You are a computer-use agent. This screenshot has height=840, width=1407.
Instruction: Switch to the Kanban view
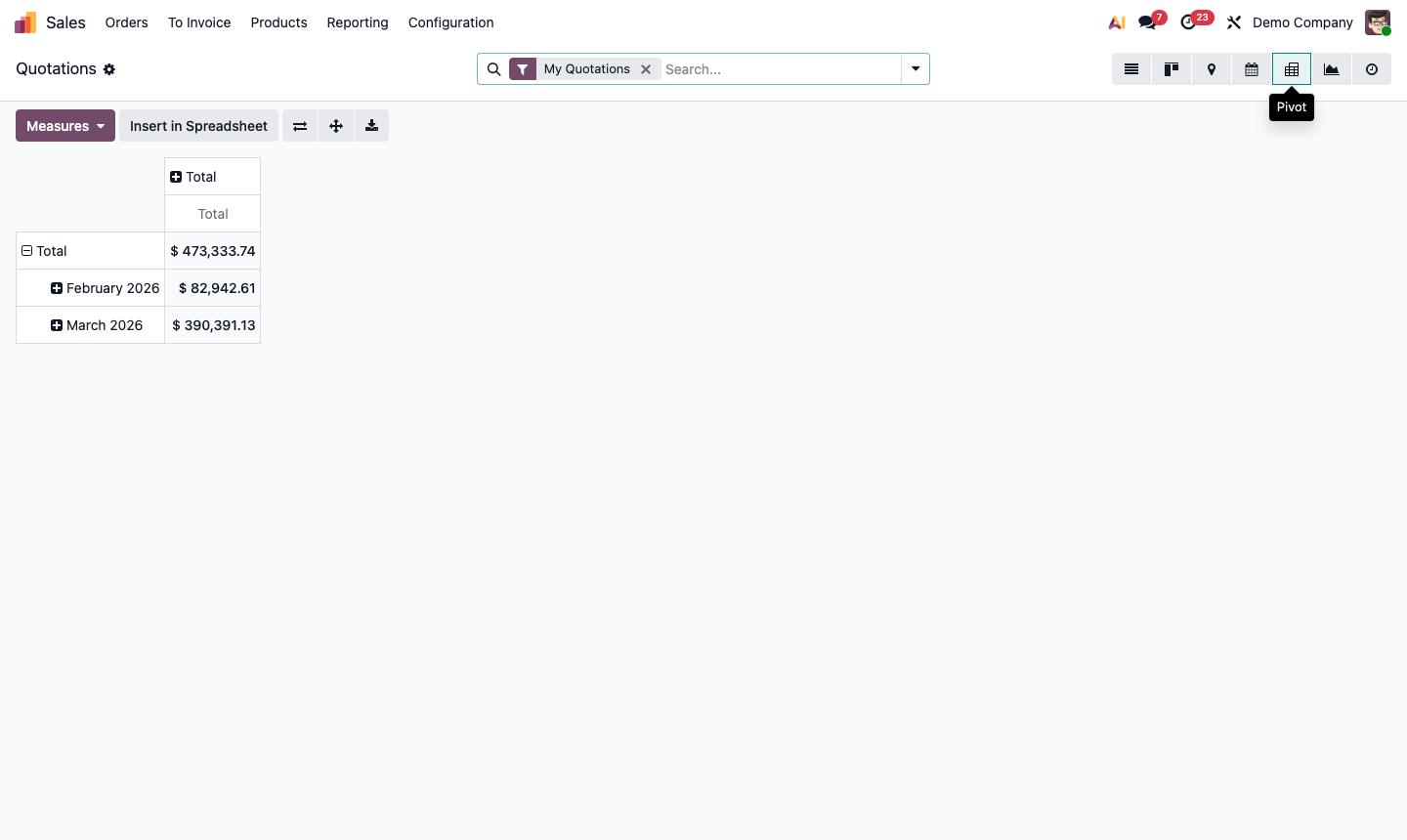(x=1172, y=69)
